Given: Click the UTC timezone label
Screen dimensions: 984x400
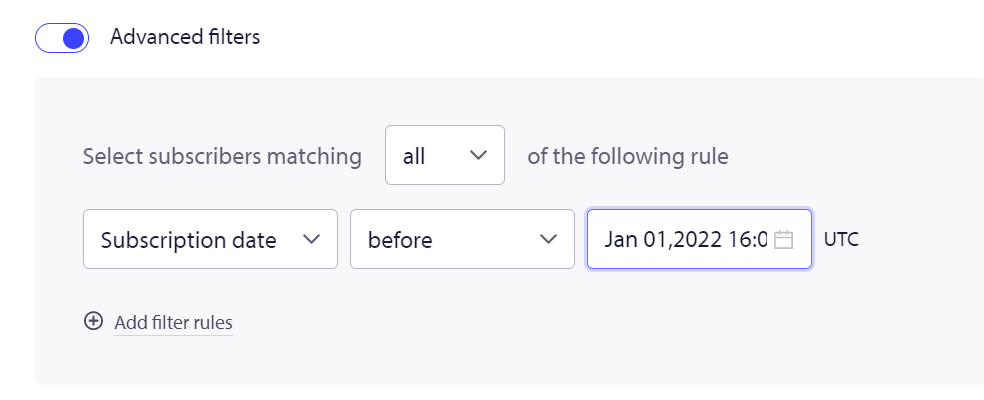Looking at the screenshot, I should [x=841, y=239].
